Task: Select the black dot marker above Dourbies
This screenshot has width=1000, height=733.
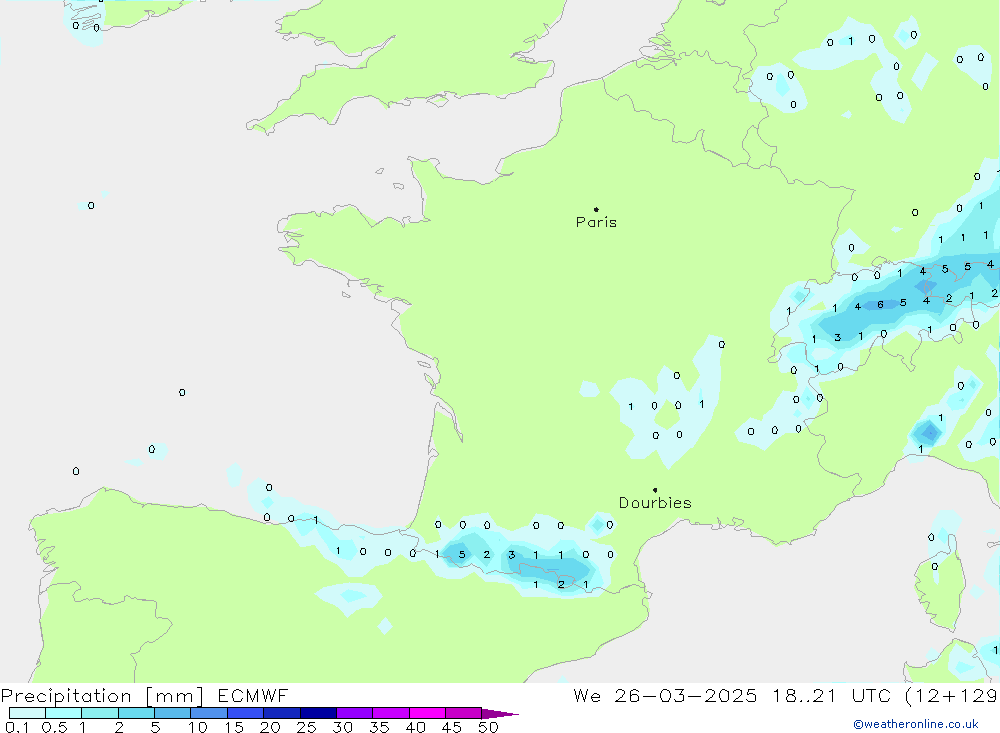Action: point(655,490)
